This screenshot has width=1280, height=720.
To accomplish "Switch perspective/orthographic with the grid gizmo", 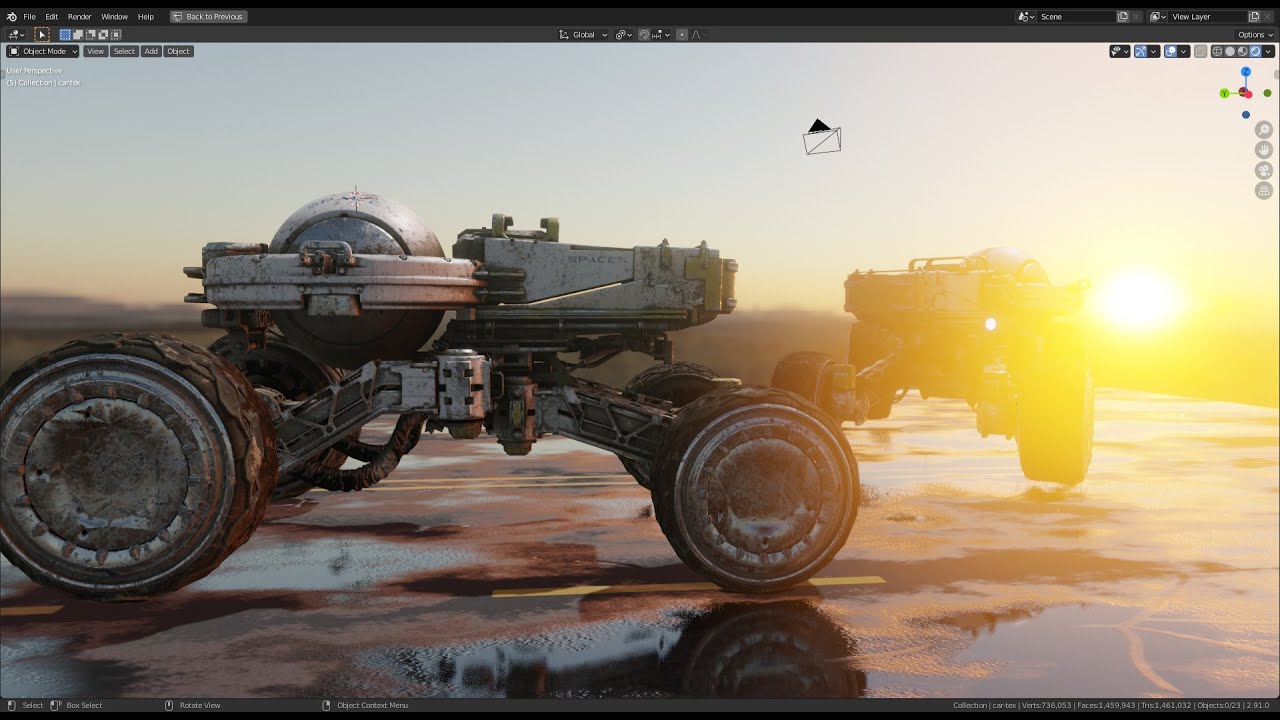I will point(1264,190).
